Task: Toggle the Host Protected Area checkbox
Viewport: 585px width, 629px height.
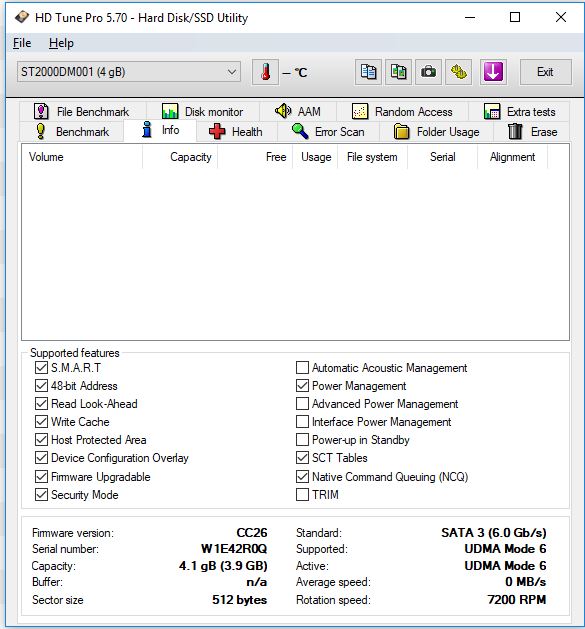Action: tap(41, 440)
